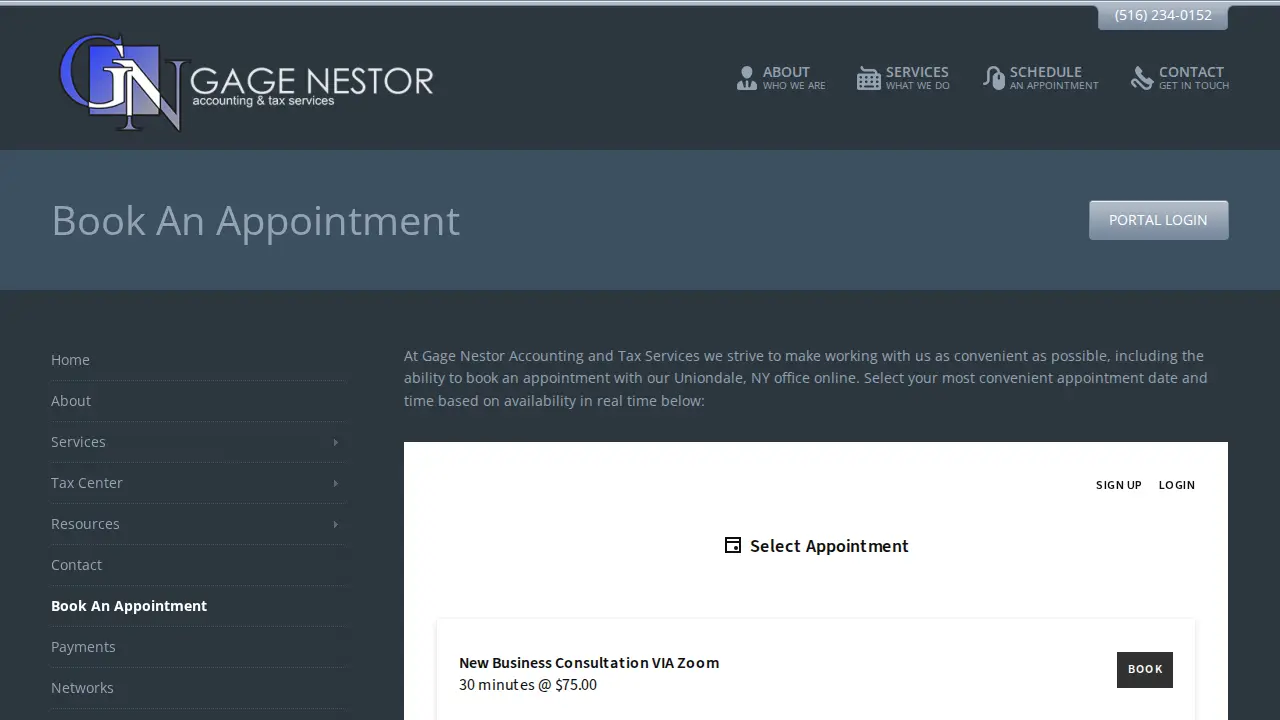
Task: Click the About person icon
Action: pyautogui.click(x=747, y=78)
